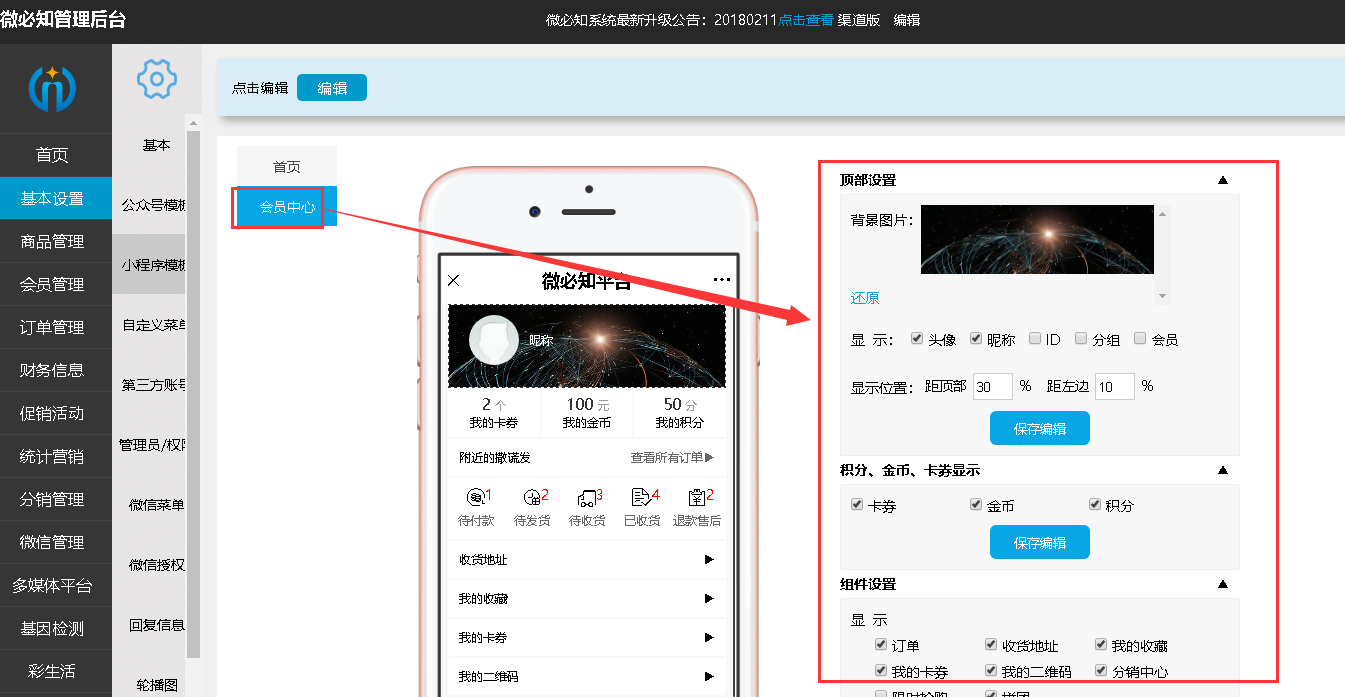The width and height of the screenshot is (1345, 697).
Task: Enable the ID display checkbox
Action: (1034, 338)
